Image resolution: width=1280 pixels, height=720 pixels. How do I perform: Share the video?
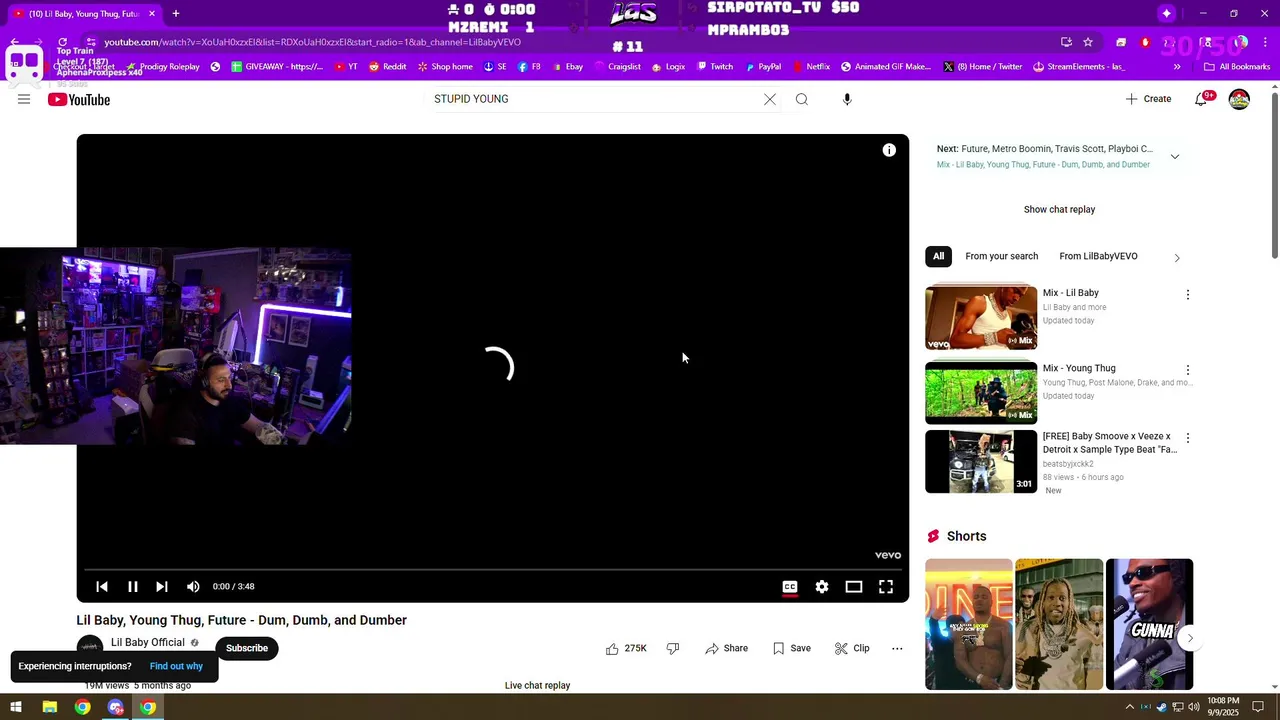pyautogui.click(x=726, y=648)
